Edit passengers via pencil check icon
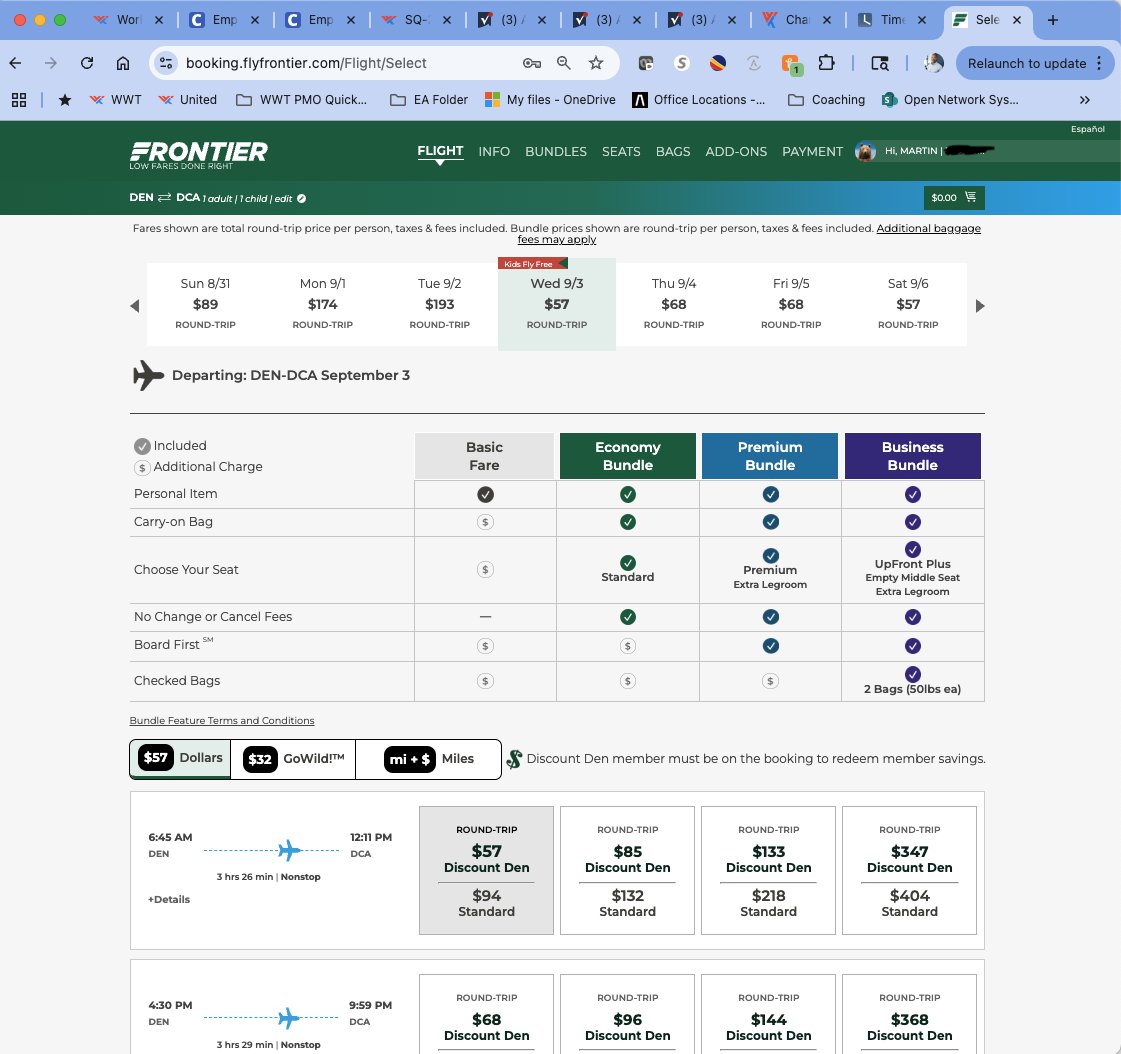 point(302,199)
